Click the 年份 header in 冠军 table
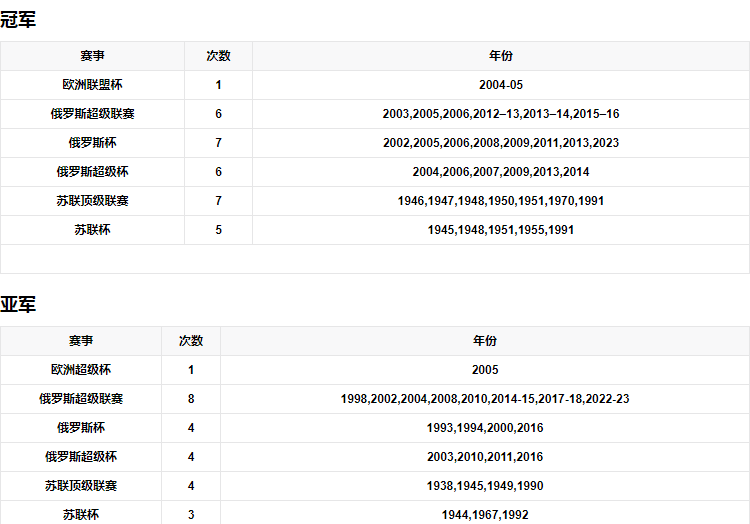The width and height of the screenshot is (750, 524). 500,56
